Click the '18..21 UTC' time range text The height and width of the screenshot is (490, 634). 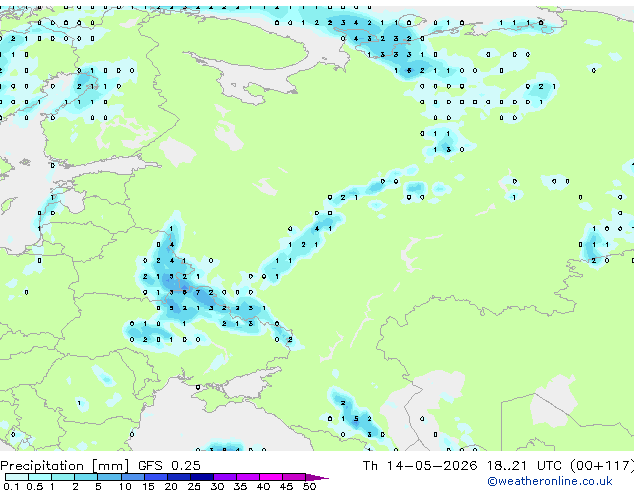click(x=524, y=465)
